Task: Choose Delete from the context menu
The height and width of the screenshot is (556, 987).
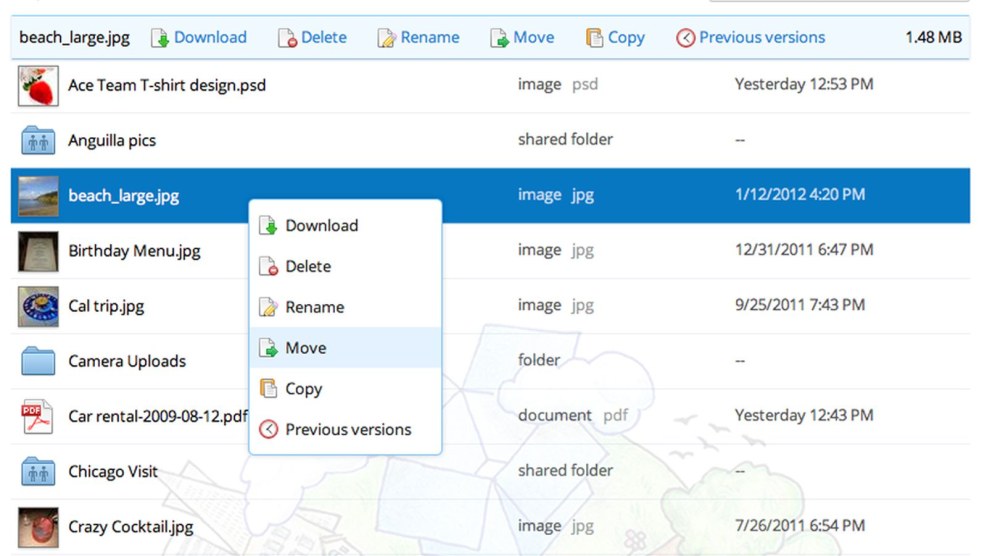Action: point(308,267)
